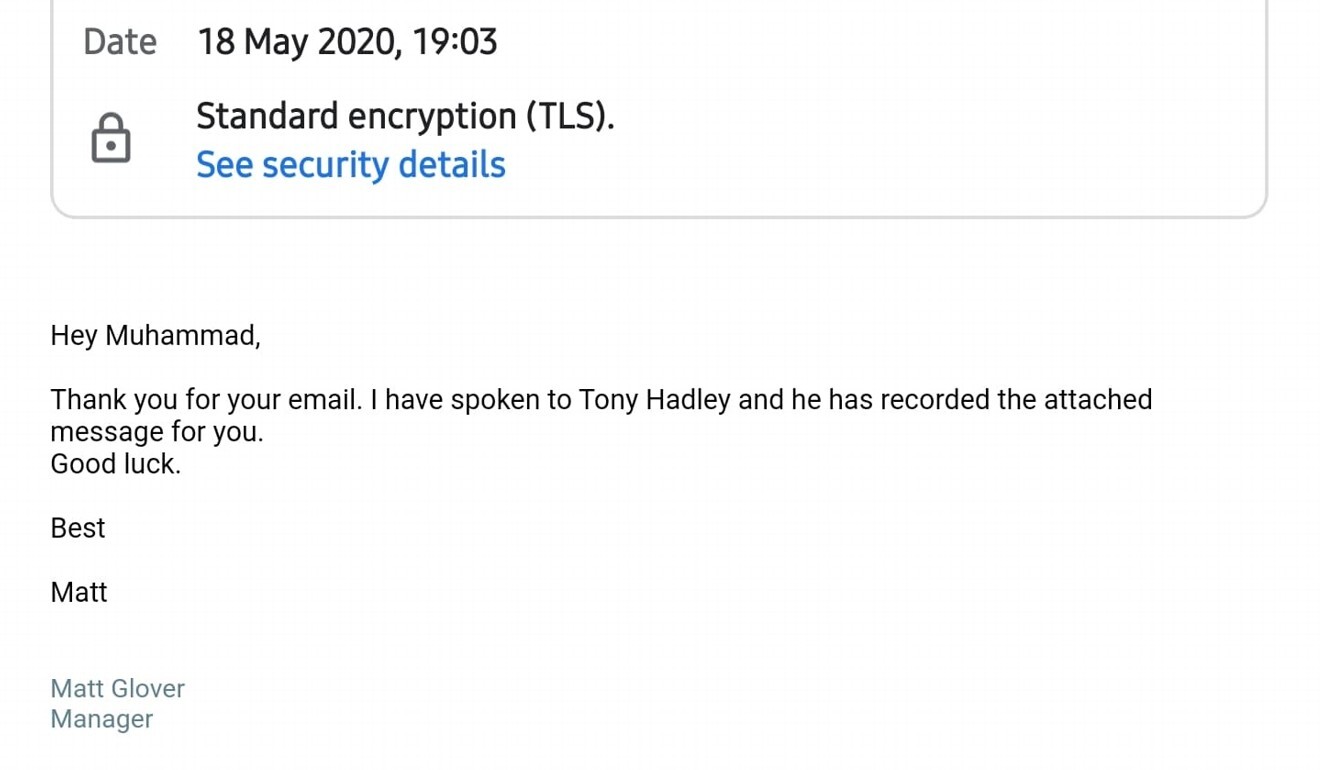Click the word Hey in the greeting
The width and height of the screenshot is (1320, 770).
click(x=73, y=336)
